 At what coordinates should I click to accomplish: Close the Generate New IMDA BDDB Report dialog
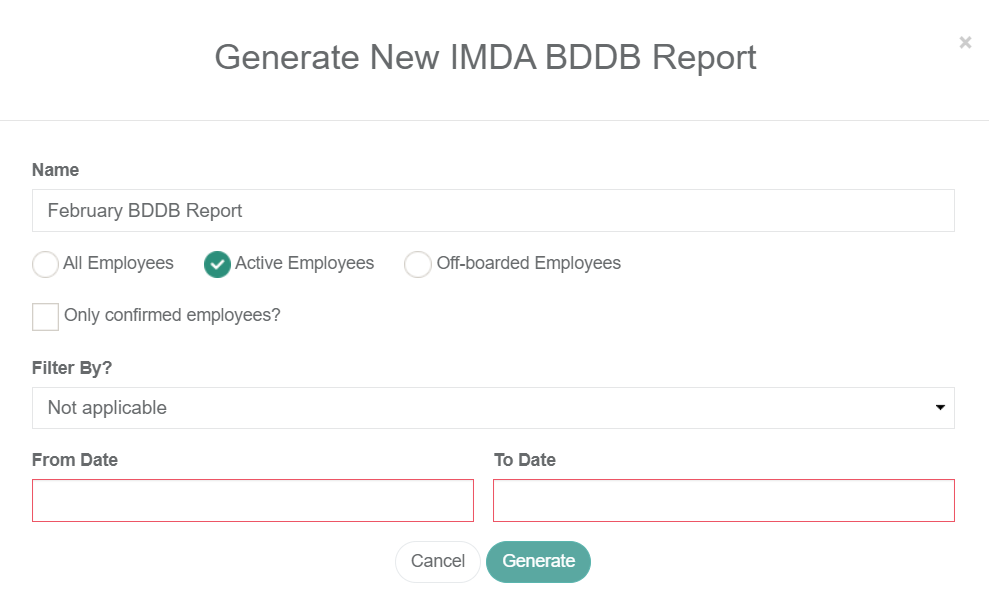pyautogui.click(x=965, y=42)
